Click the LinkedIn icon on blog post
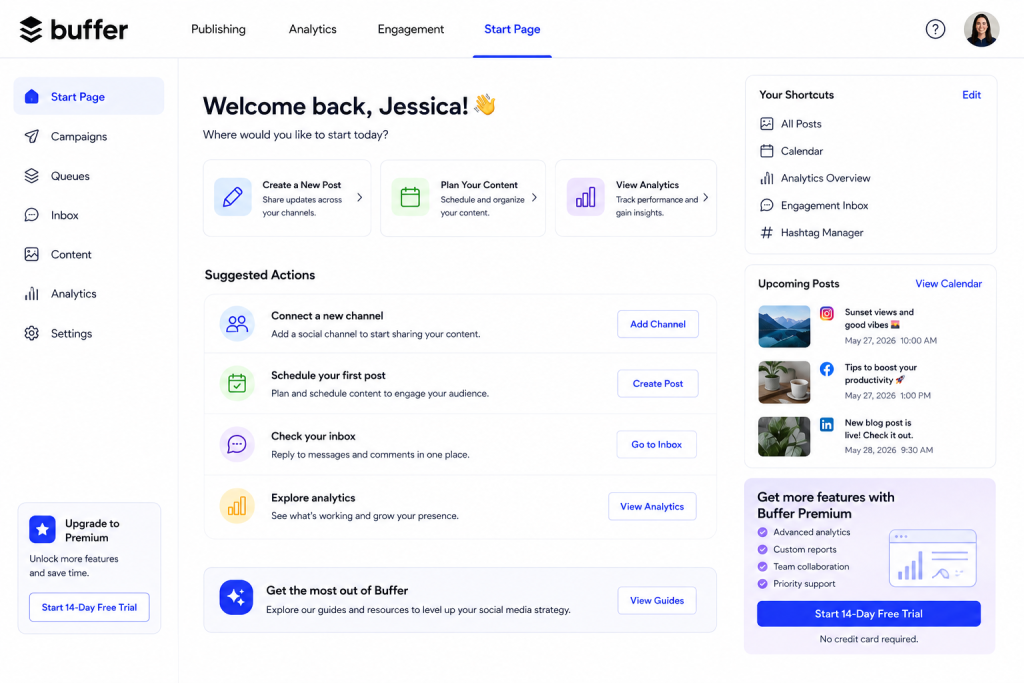 tap(827, 424)
